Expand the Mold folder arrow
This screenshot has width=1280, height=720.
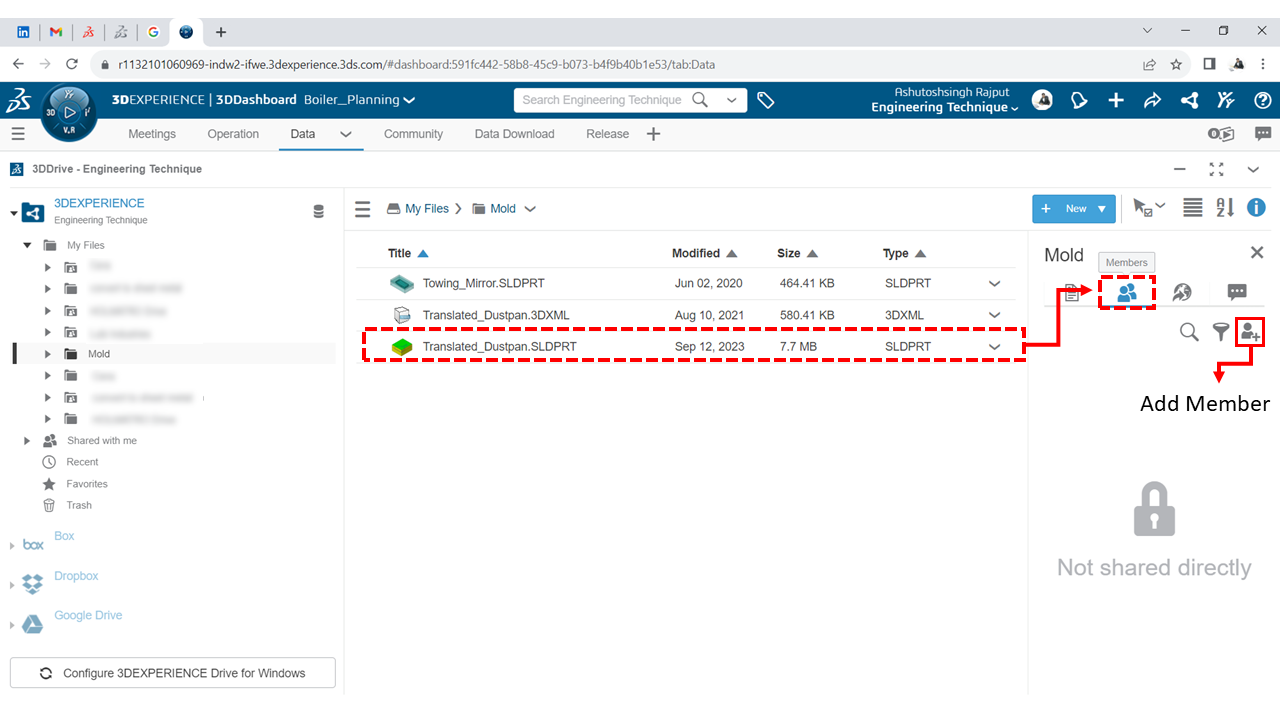coord(48,354)
